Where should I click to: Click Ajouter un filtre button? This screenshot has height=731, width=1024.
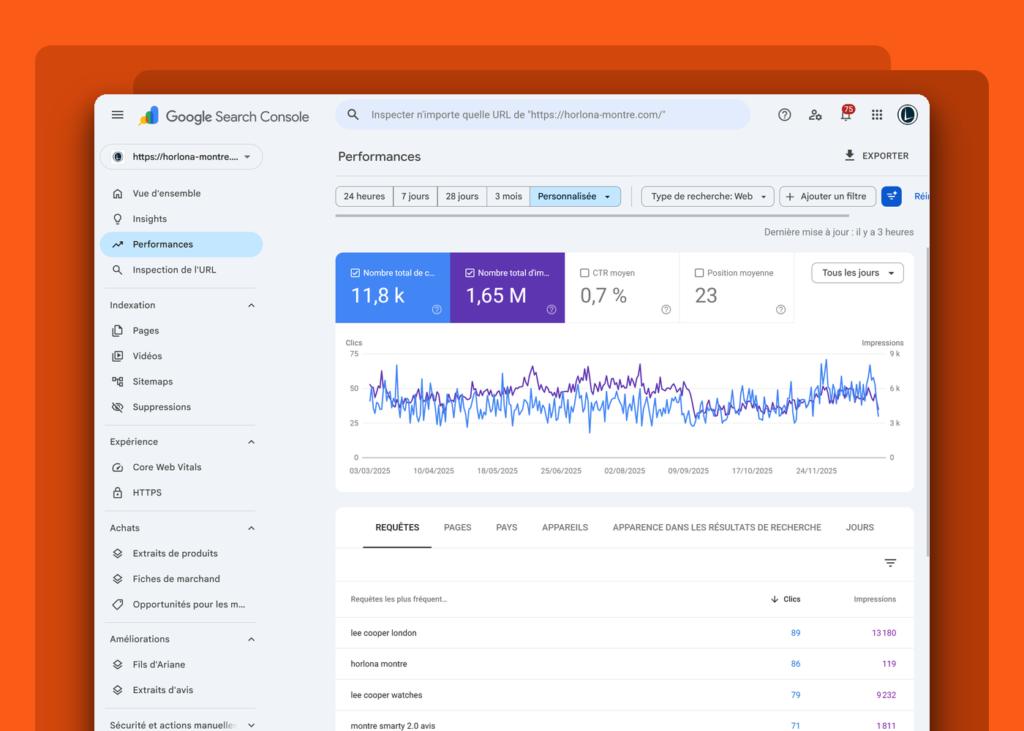coord(827,197)
